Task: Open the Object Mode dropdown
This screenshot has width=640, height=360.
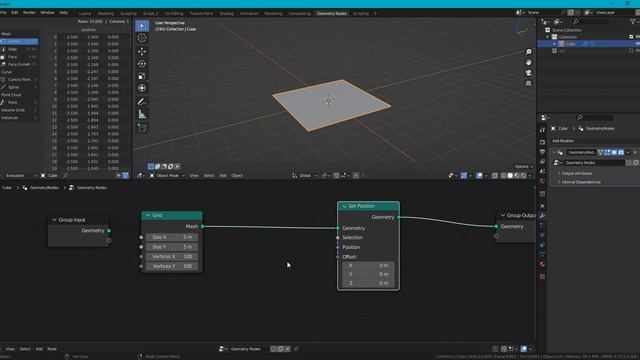Action: [167, 176]
